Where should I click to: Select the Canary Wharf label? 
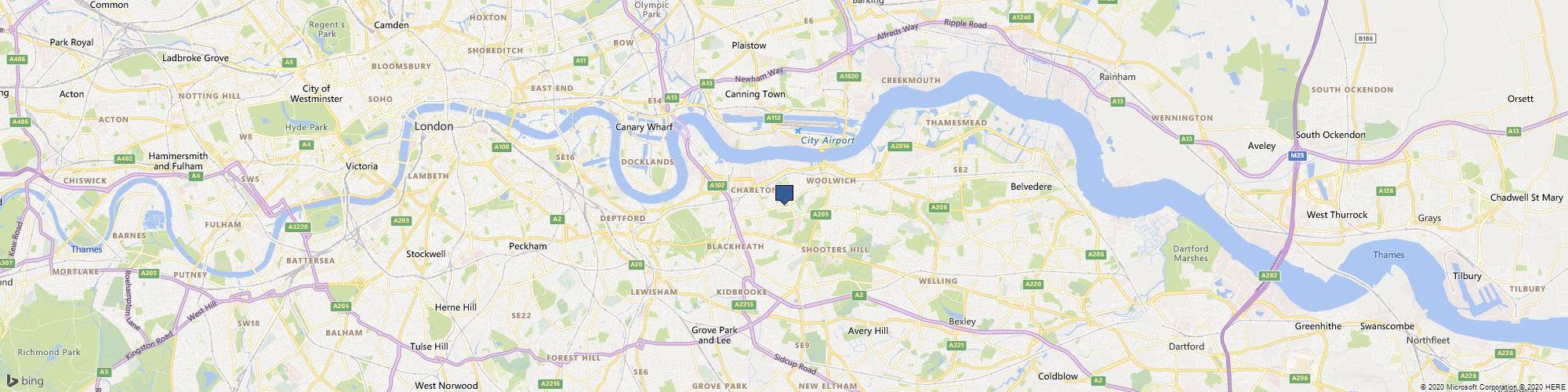[645, 127]
